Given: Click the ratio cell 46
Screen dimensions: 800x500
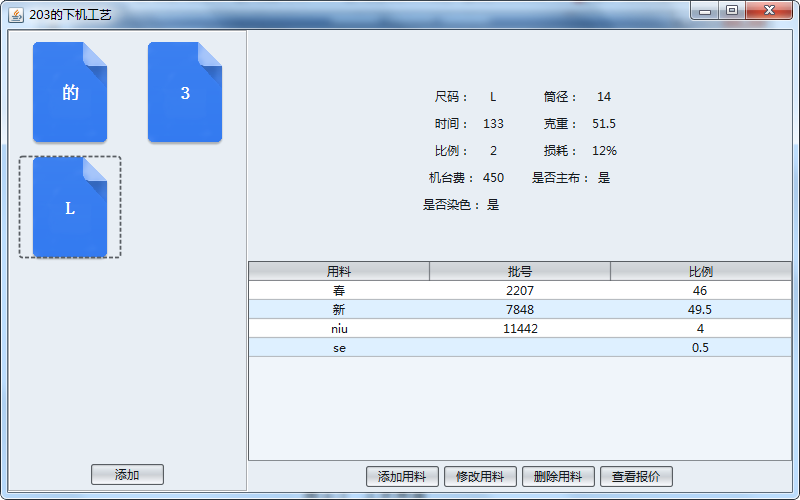Looking at the screenshot, I should tap(701, 290).
